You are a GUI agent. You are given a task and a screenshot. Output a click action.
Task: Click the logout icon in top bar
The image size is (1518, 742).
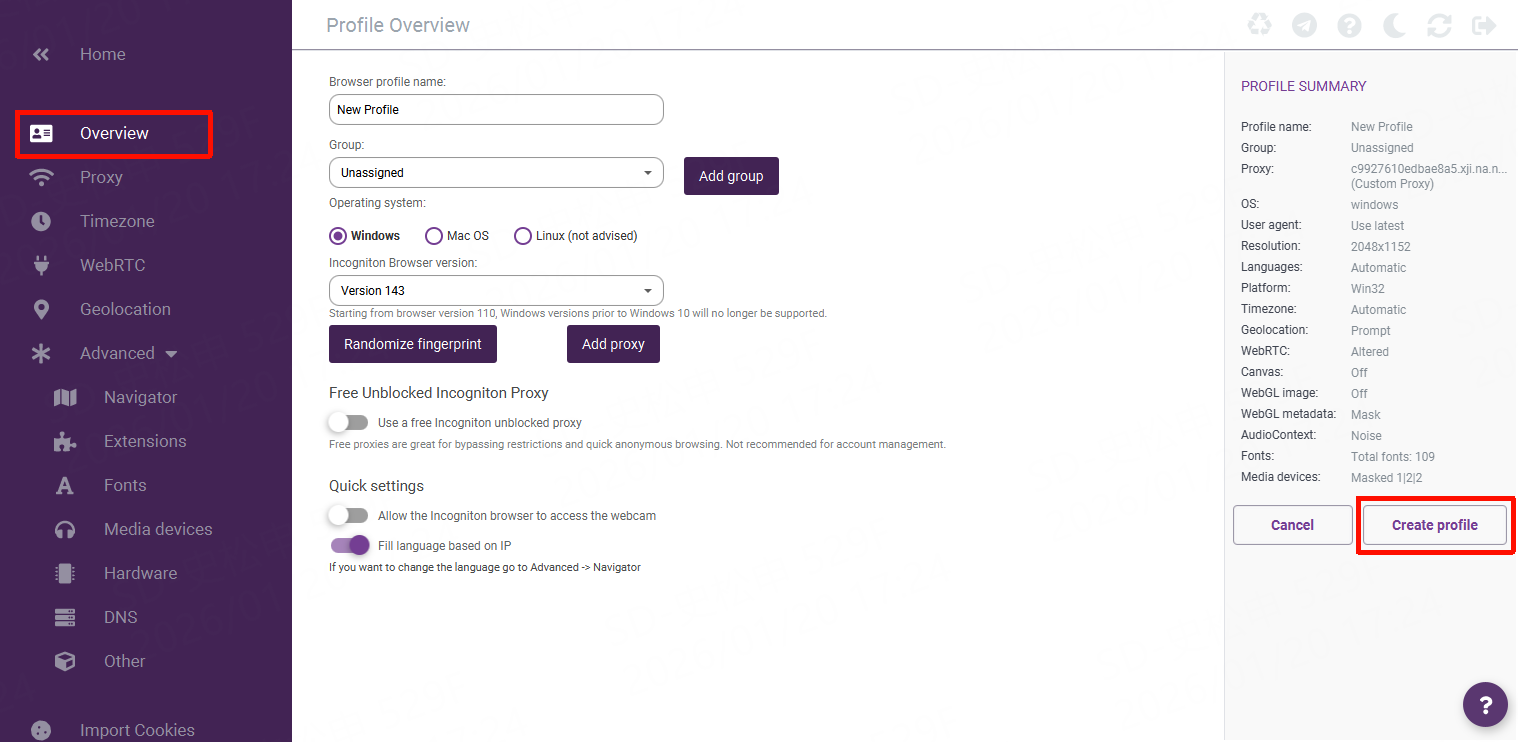click(x=1484, y=25)
